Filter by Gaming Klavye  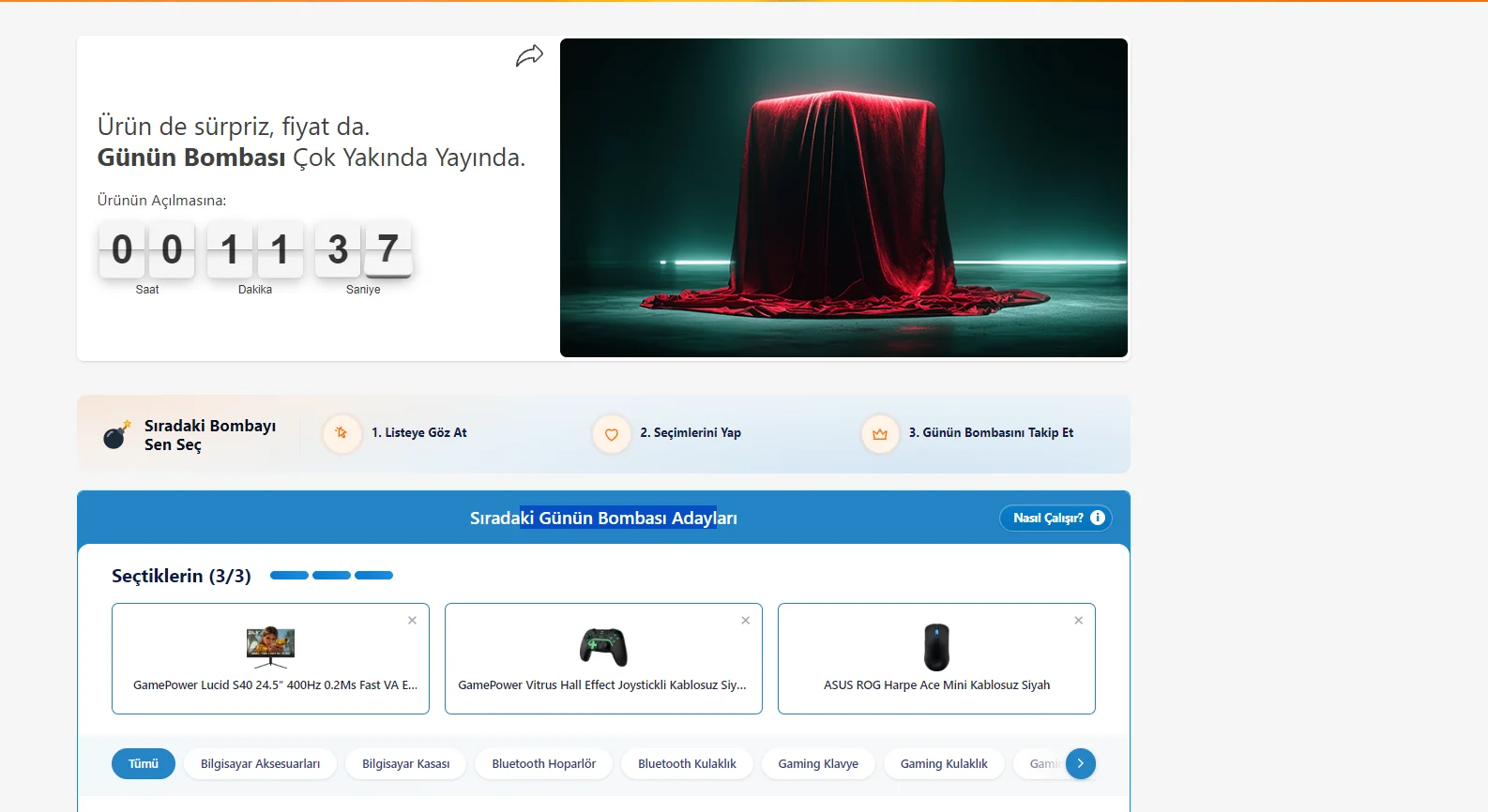point(818,764)
